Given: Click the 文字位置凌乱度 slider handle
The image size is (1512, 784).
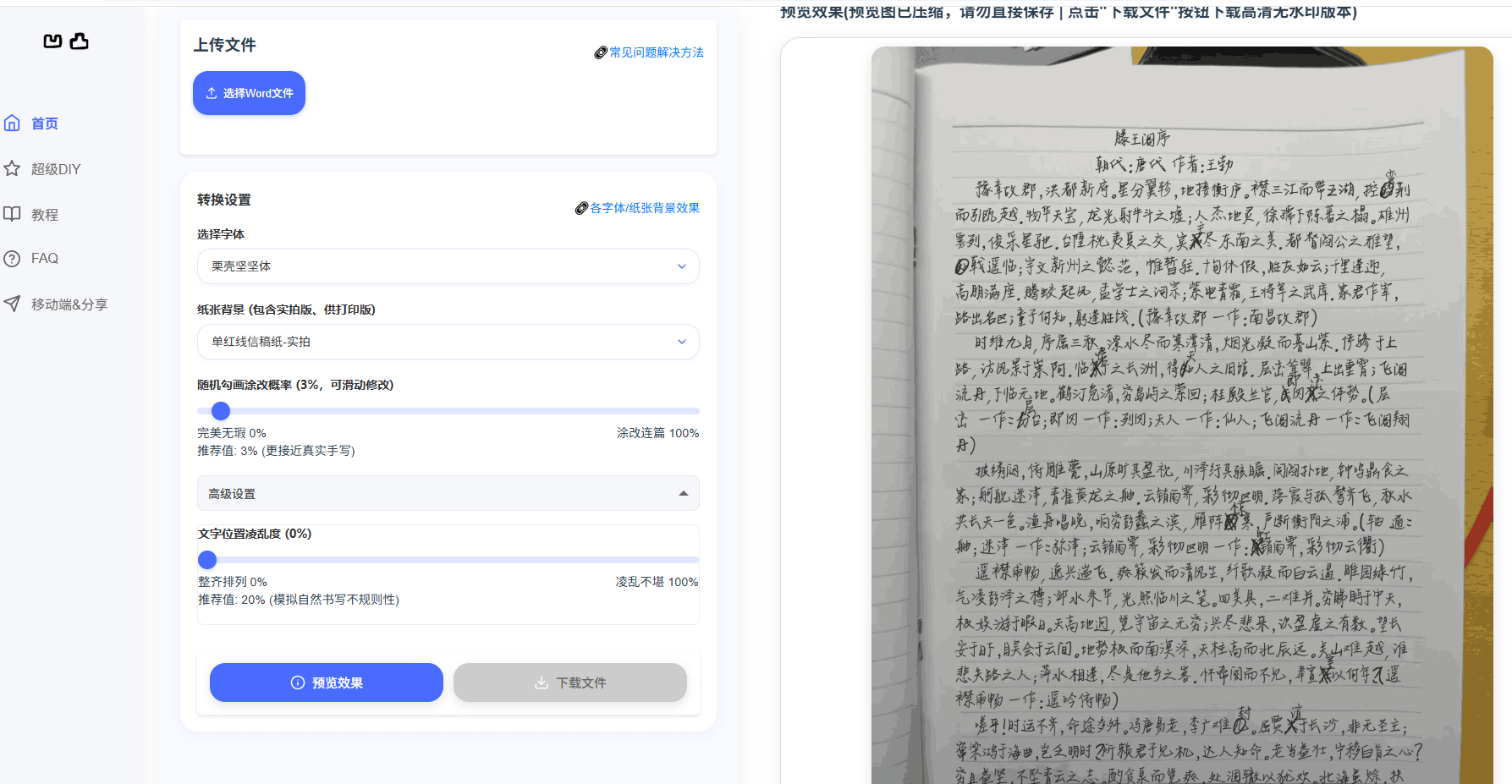Looking at the screenshot, I should point(207,560).
